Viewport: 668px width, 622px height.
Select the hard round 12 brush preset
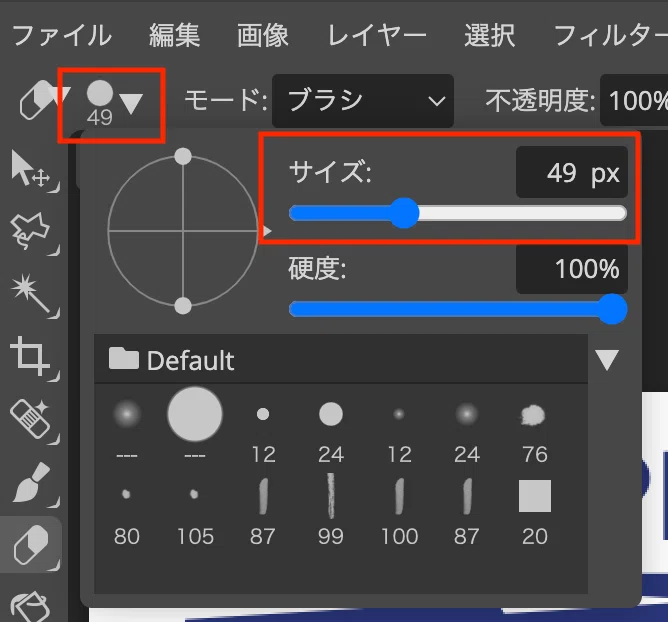pos(263,435)
